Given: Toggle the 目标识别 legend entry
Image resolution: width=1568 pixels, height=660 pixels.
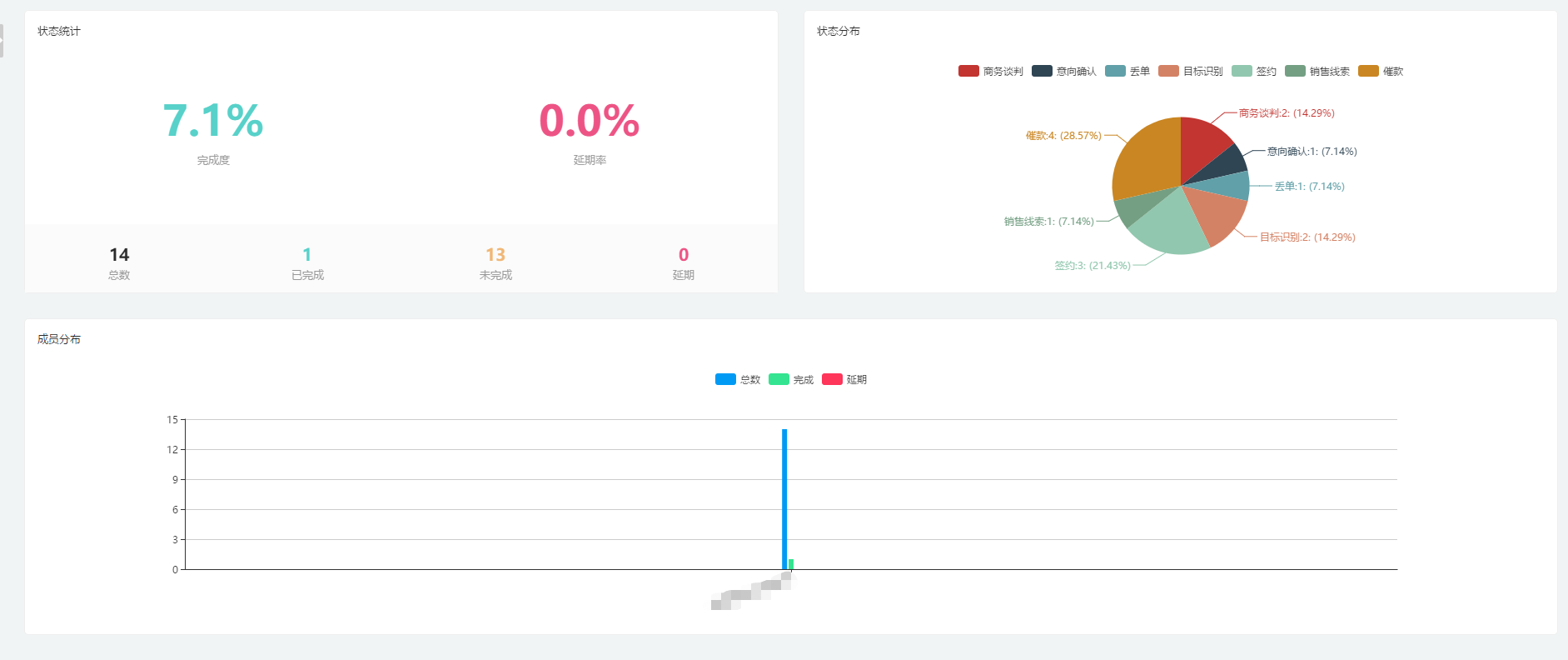Looking at the screenshot, I should (x=1190, y=71).
